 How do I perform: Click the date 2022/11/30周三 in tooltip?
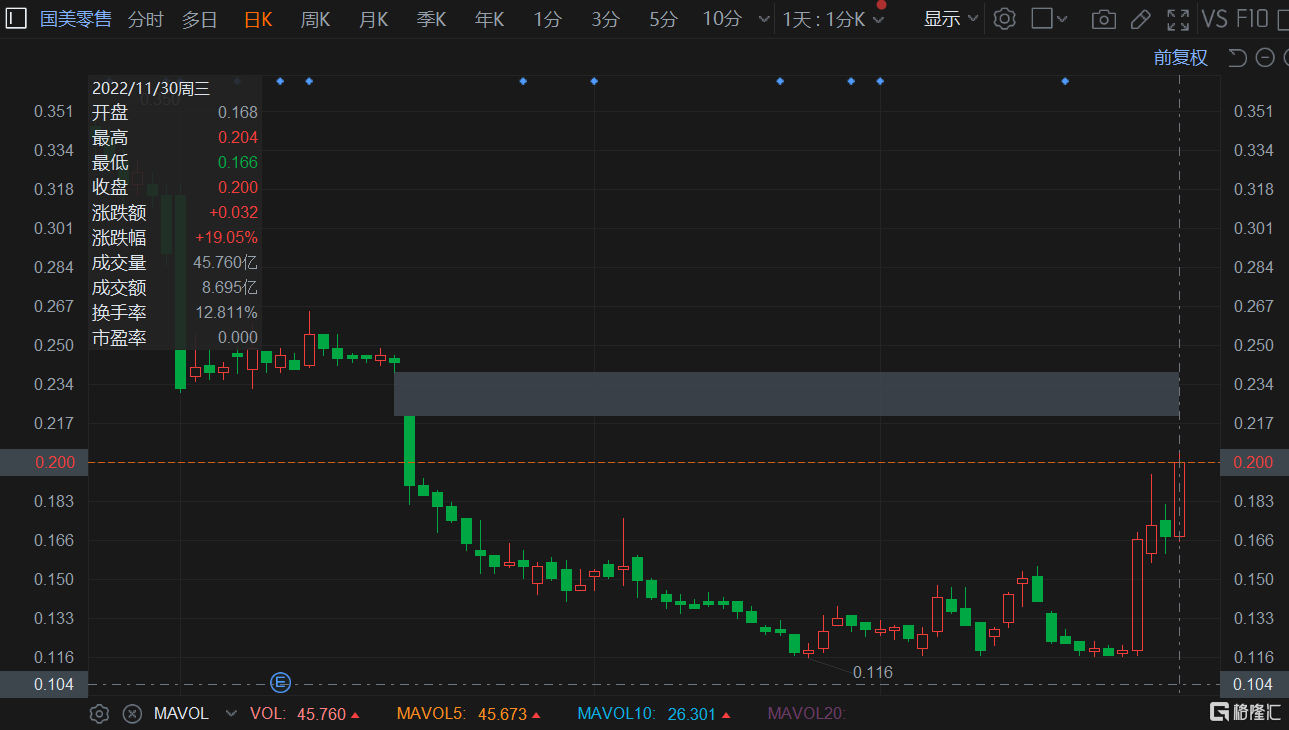[151, 88]
